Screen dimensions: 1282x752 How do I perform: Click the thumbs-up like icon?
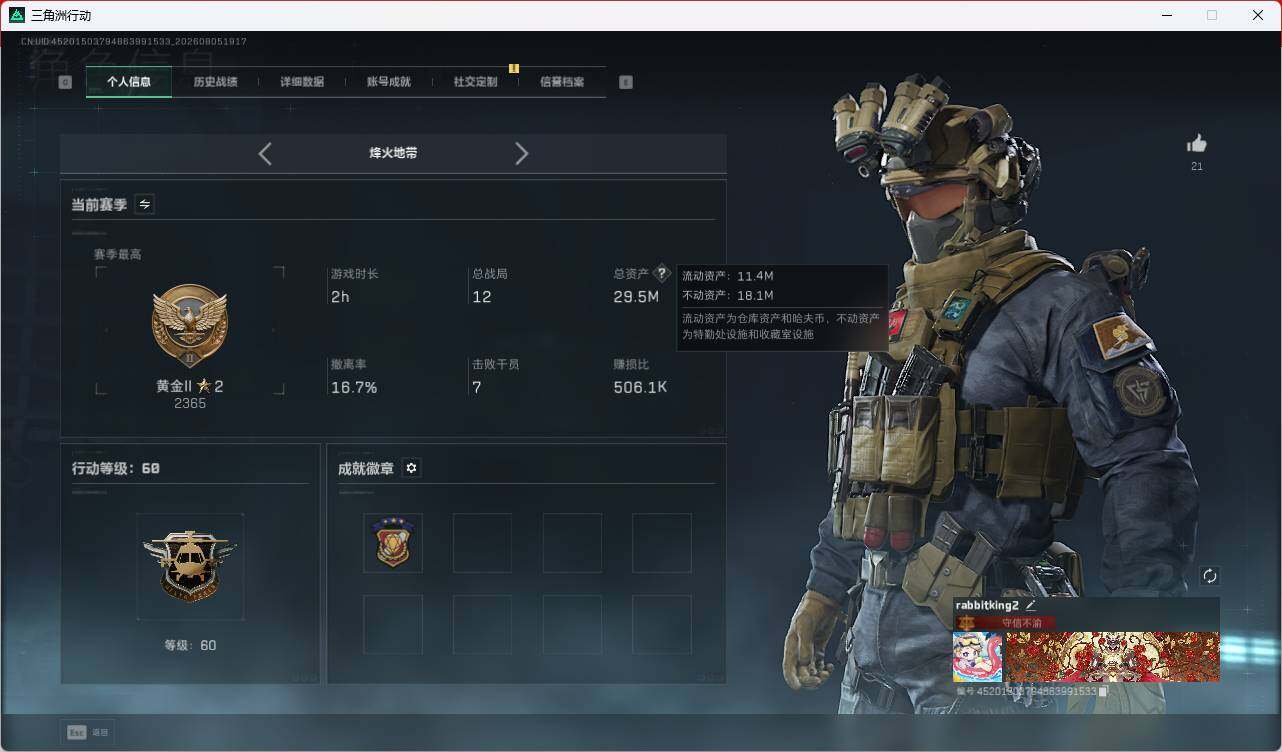1196,144
